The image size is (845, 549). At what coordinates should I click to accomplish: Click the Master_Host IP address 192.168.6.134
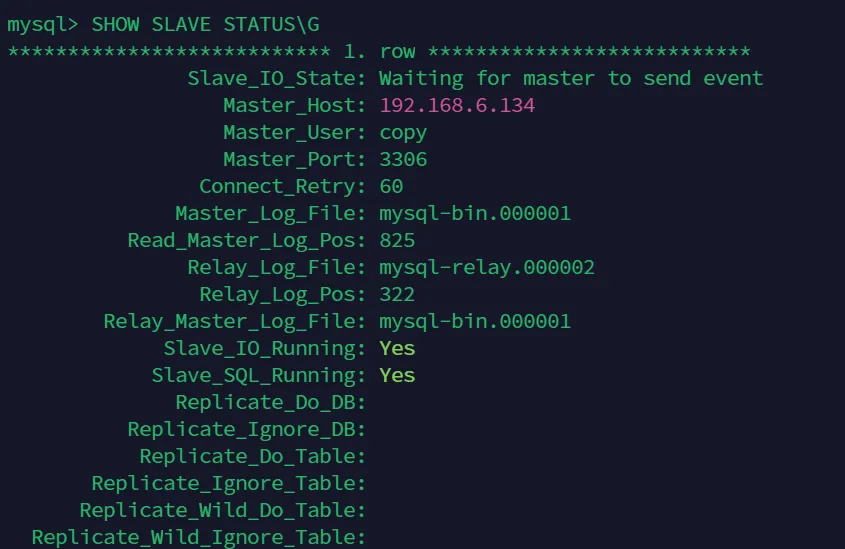(x=457, y=105)
